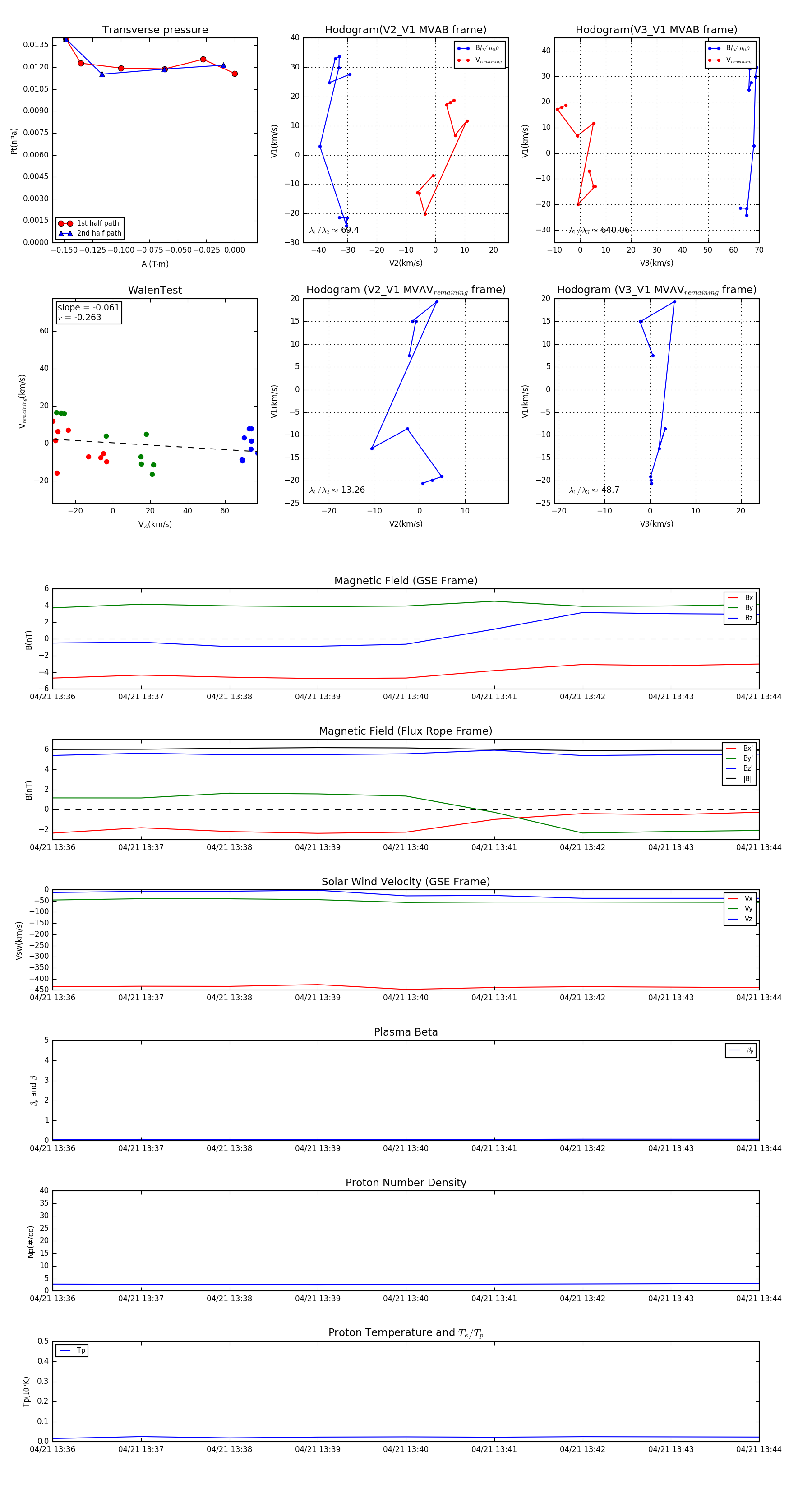Click the 'Hodogram (V2_V1 MVAV remaining frame)' title
The image size is (812, 1489).
[x=406, y=290]
